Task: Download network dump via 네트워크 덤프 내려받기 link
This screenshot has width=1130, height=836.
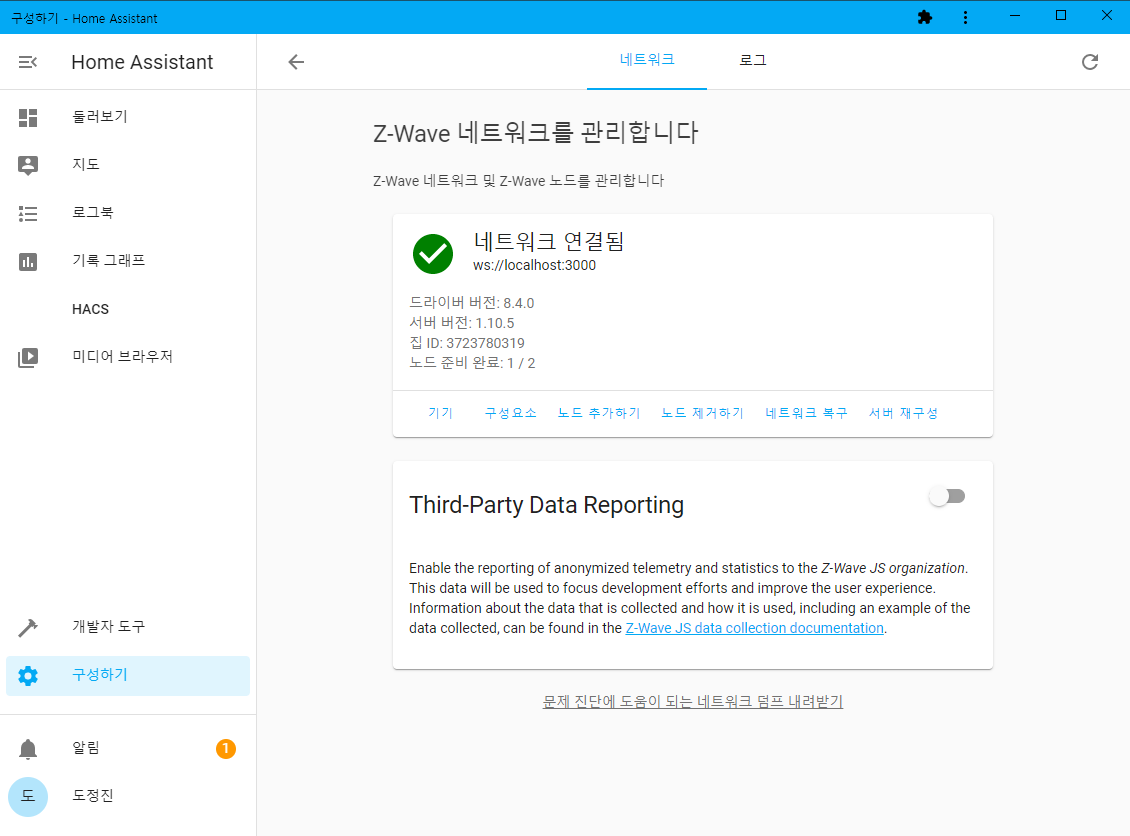Action: tap(693, 701)
